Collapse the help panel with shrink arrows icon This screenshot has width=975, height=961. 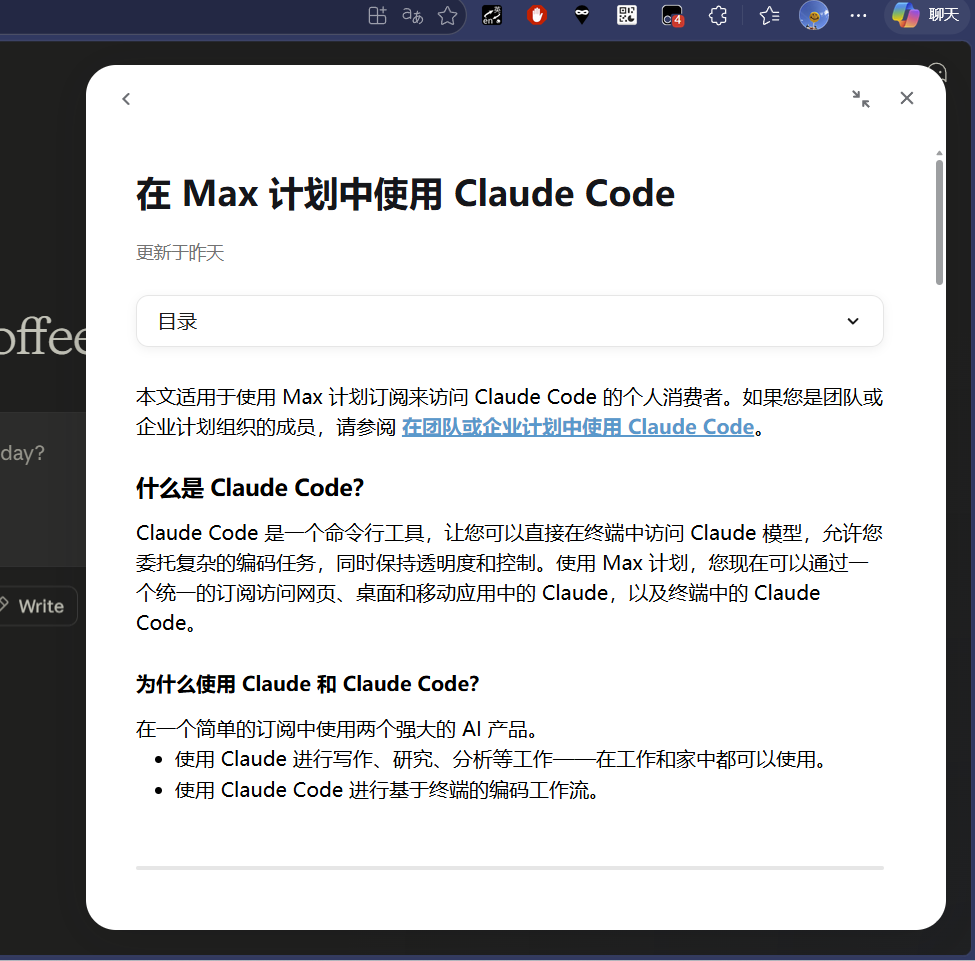pos(861,98)
